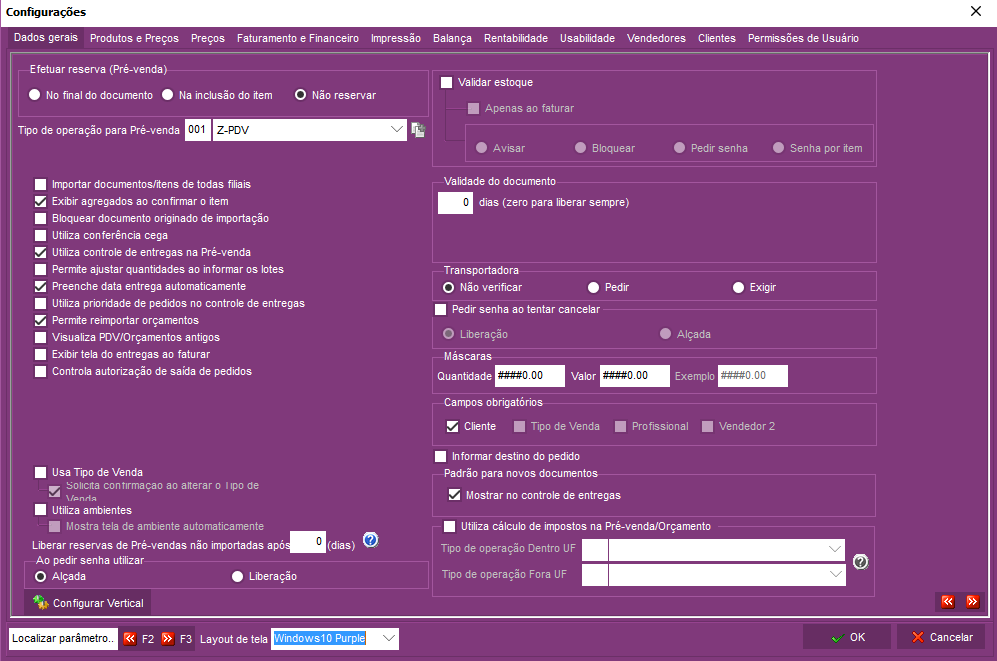Enable Visualiza PDV/Orçamentos antigos
The image size is (997, 661).
click(41, 337)
